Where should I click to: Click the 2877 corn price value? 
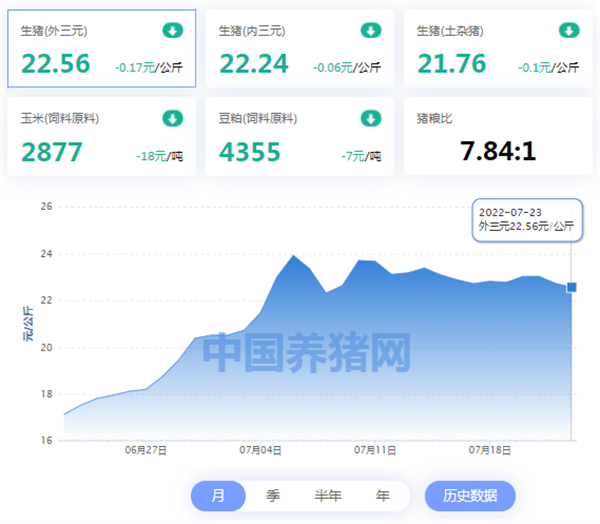tap(52, 152)
